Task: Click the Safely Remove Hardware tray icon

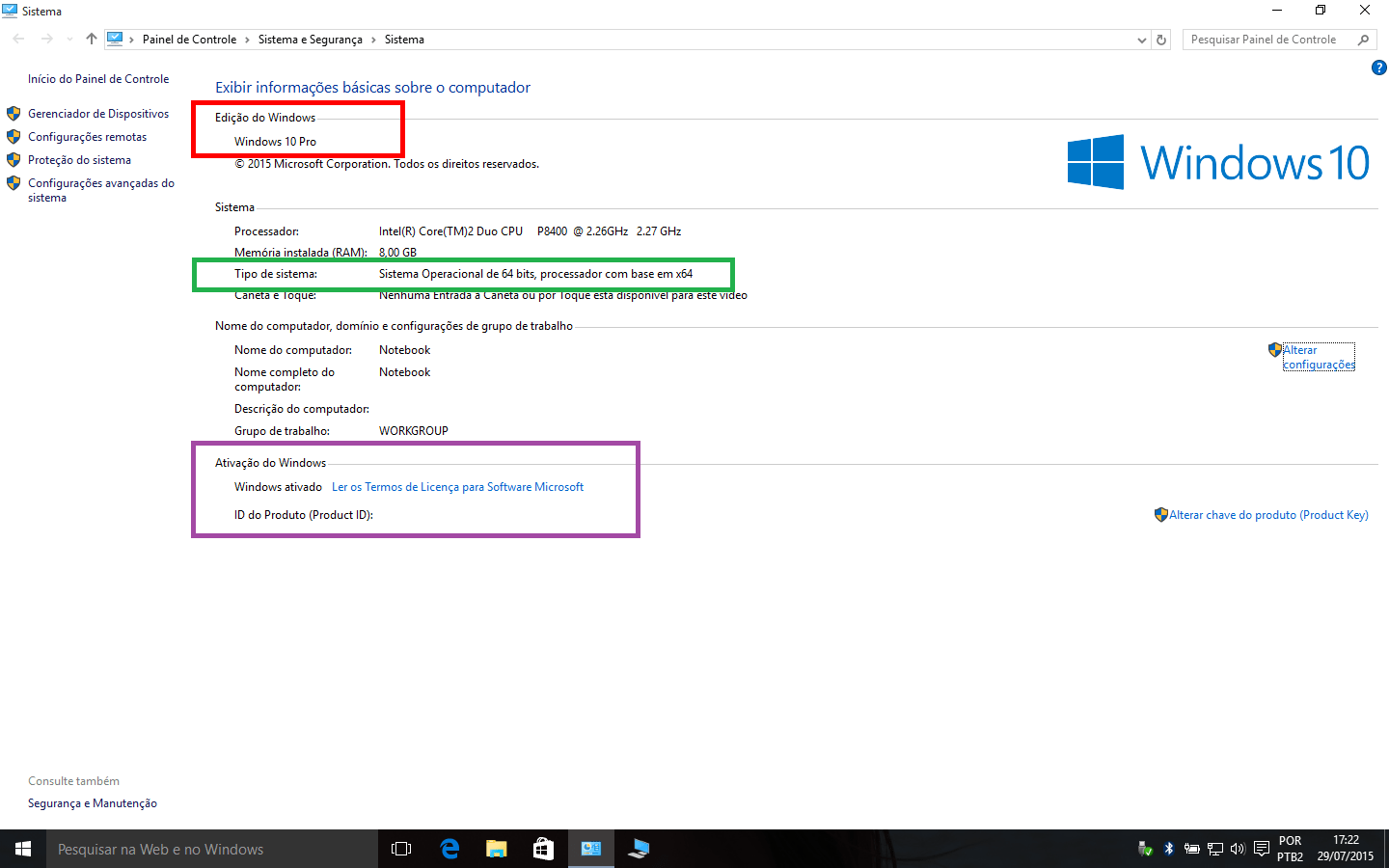Action: pos(1145,849)
